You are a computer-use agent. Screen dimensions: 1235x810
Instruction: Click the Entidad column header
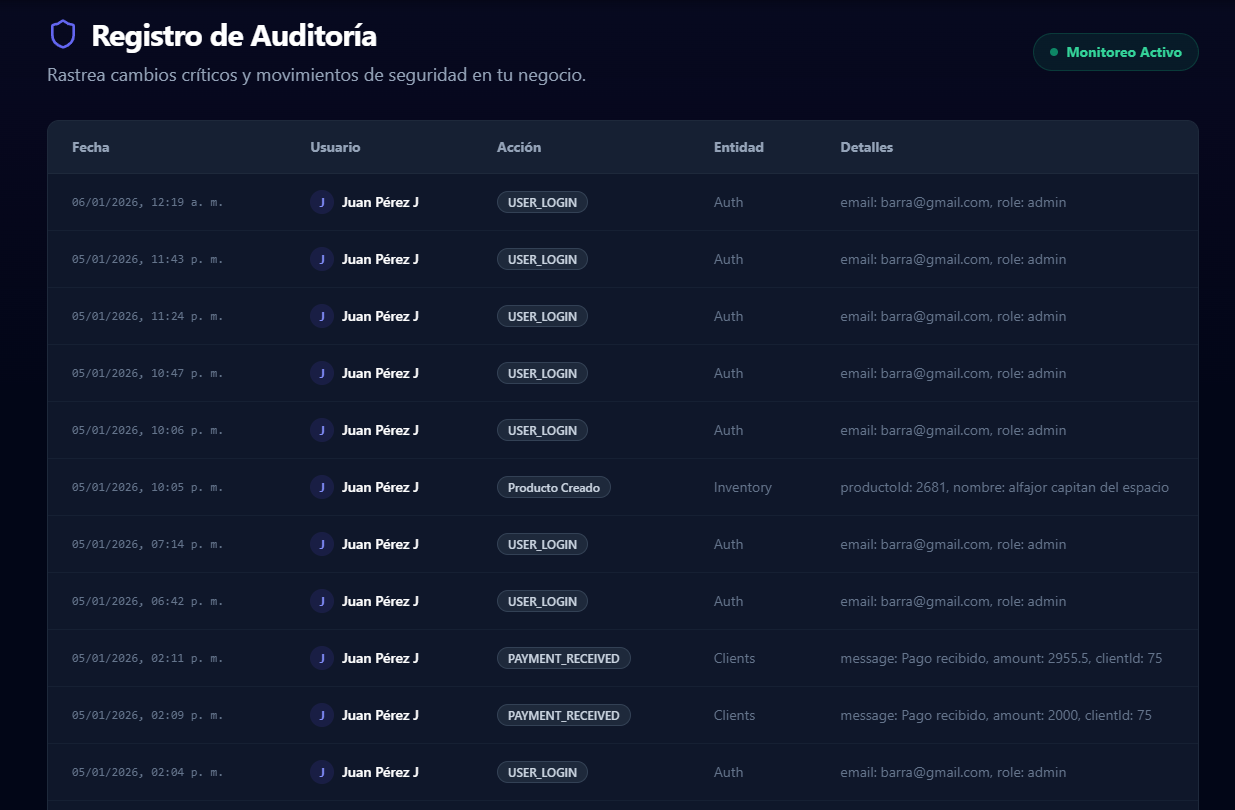(738, 147)
